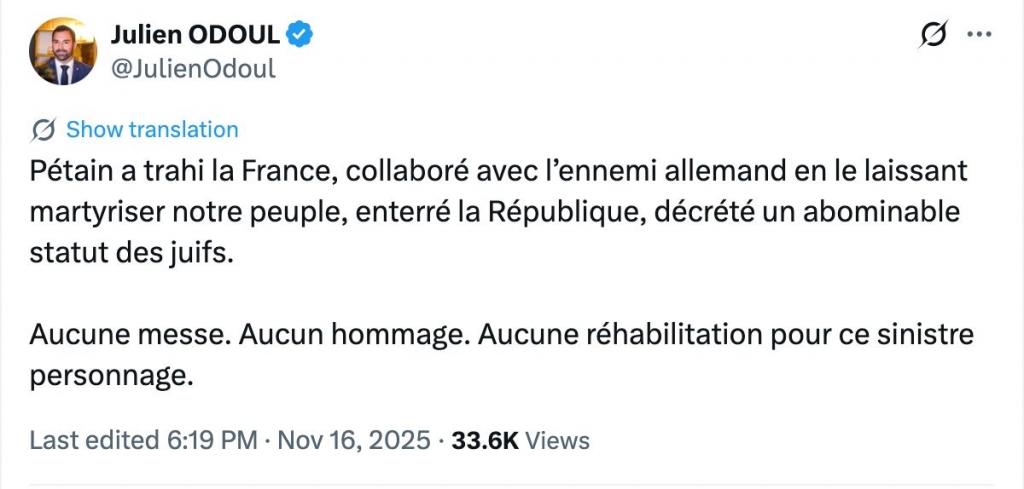Click the Show translation link
This screenshot has width=1024, height=489.
click(152, 130)
